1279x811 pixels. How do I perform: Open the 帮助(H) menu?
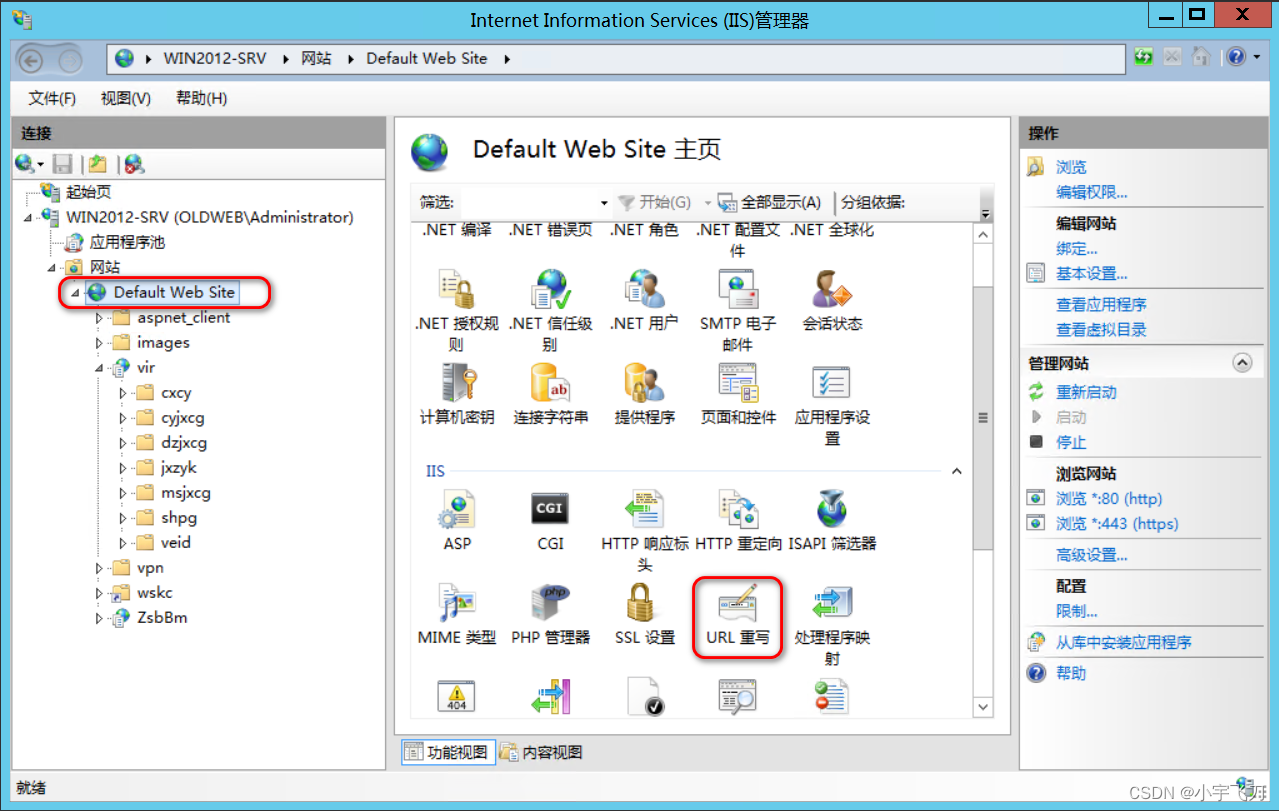click(x=201, y=98)
